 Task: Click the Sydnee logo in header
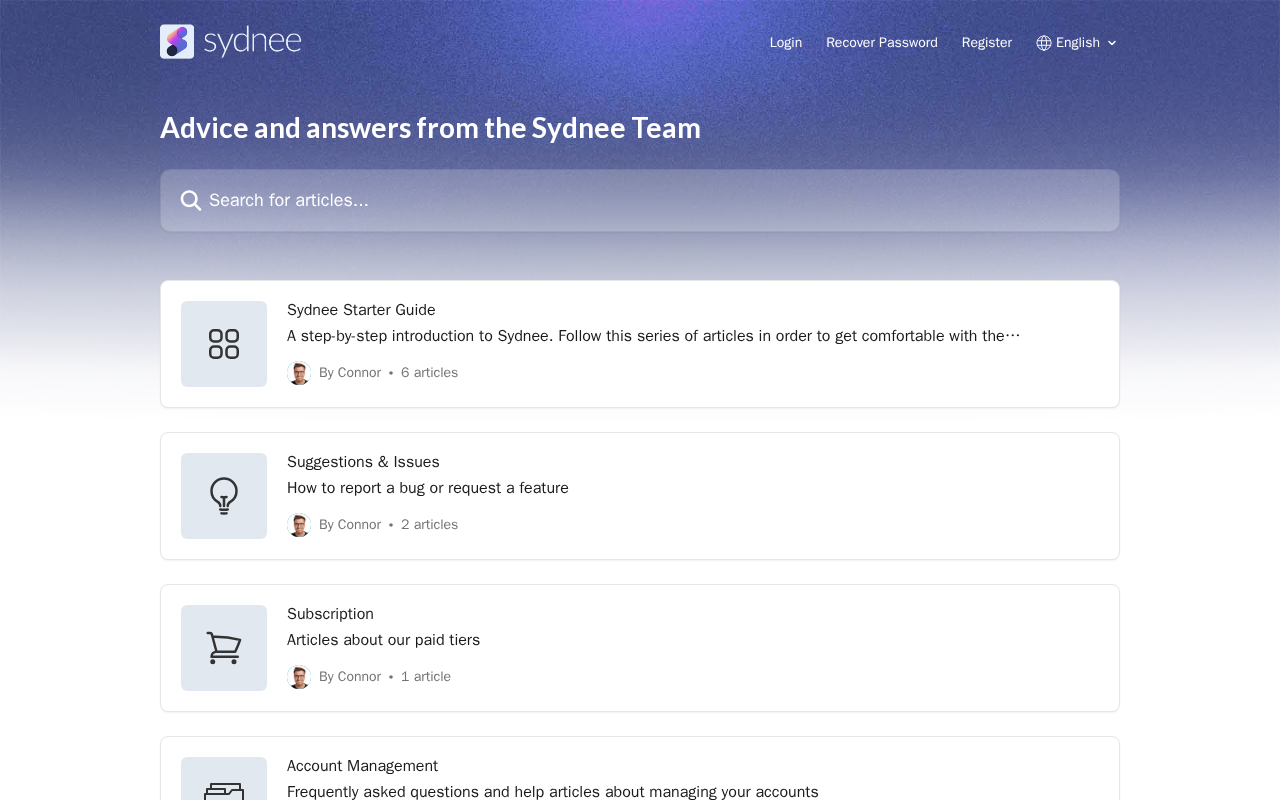click(230, 42)
